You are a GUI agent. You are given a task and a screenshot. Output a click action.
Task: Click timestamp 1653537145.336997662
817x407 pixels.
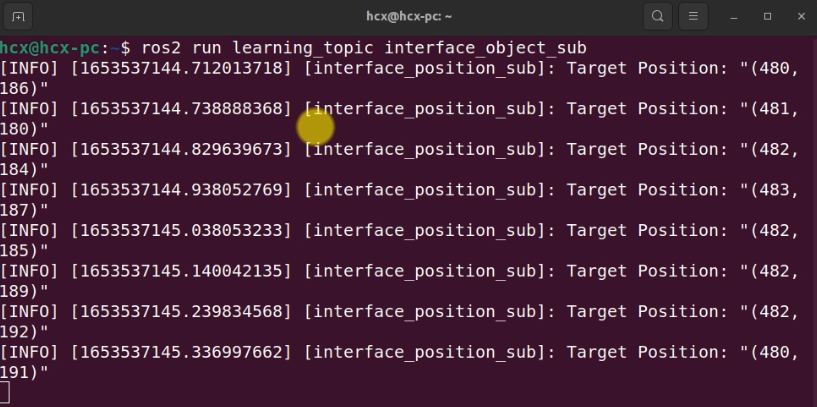click(x=180, y=351)
